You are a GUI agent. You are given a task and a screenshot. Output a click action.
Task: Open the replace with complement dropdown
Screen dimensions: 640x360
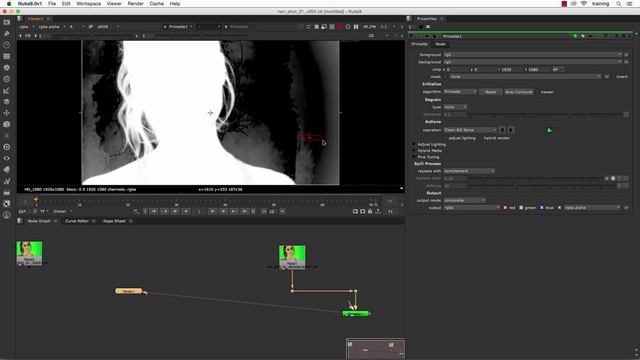[x=469, y=171]
